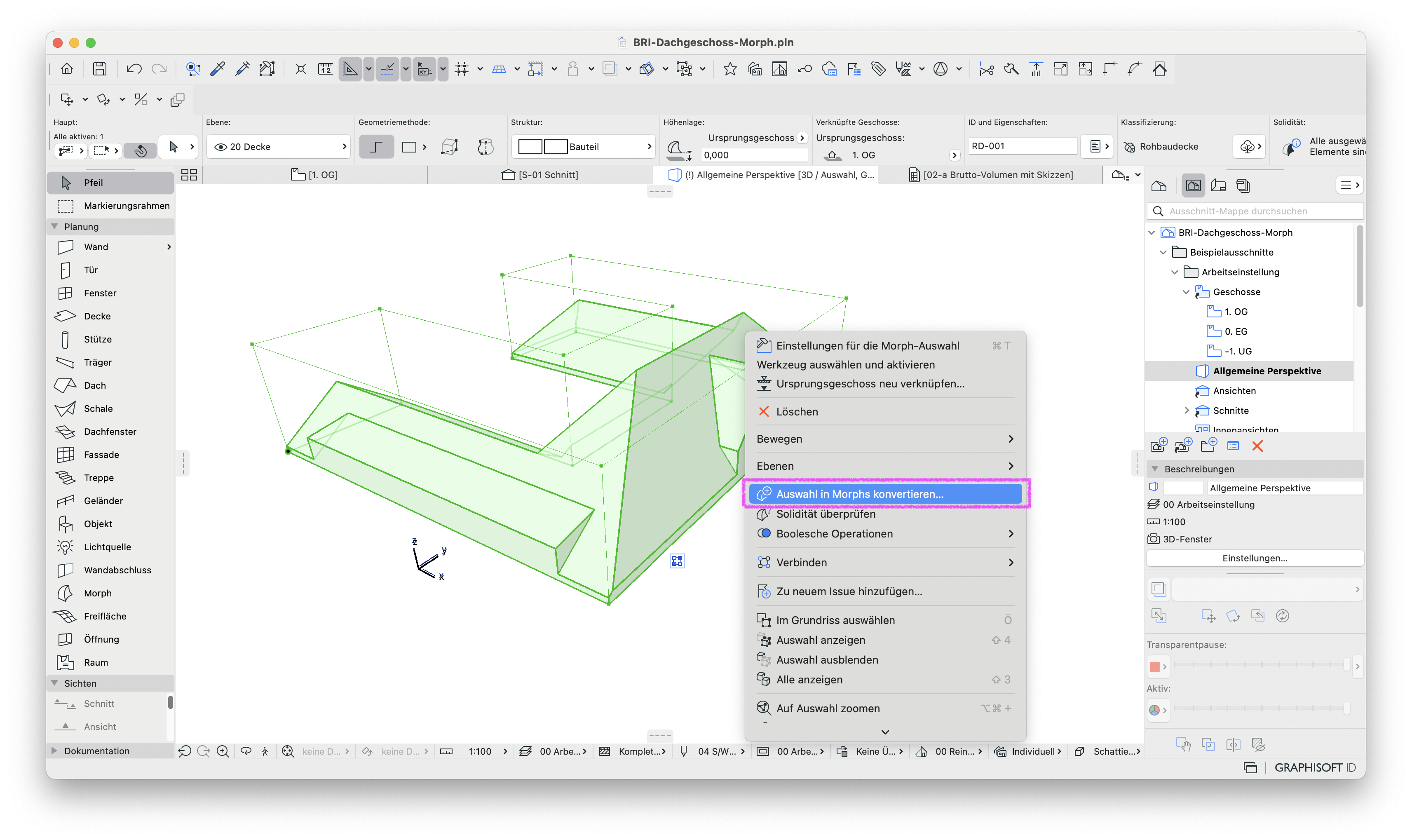
Task: Select the Decke slab tool
Action: [110, 316]
